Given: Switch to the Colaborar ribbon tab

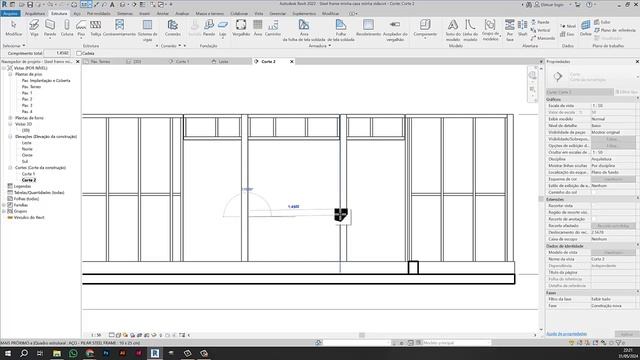Looking at the screenshot, I should point(239,13).
